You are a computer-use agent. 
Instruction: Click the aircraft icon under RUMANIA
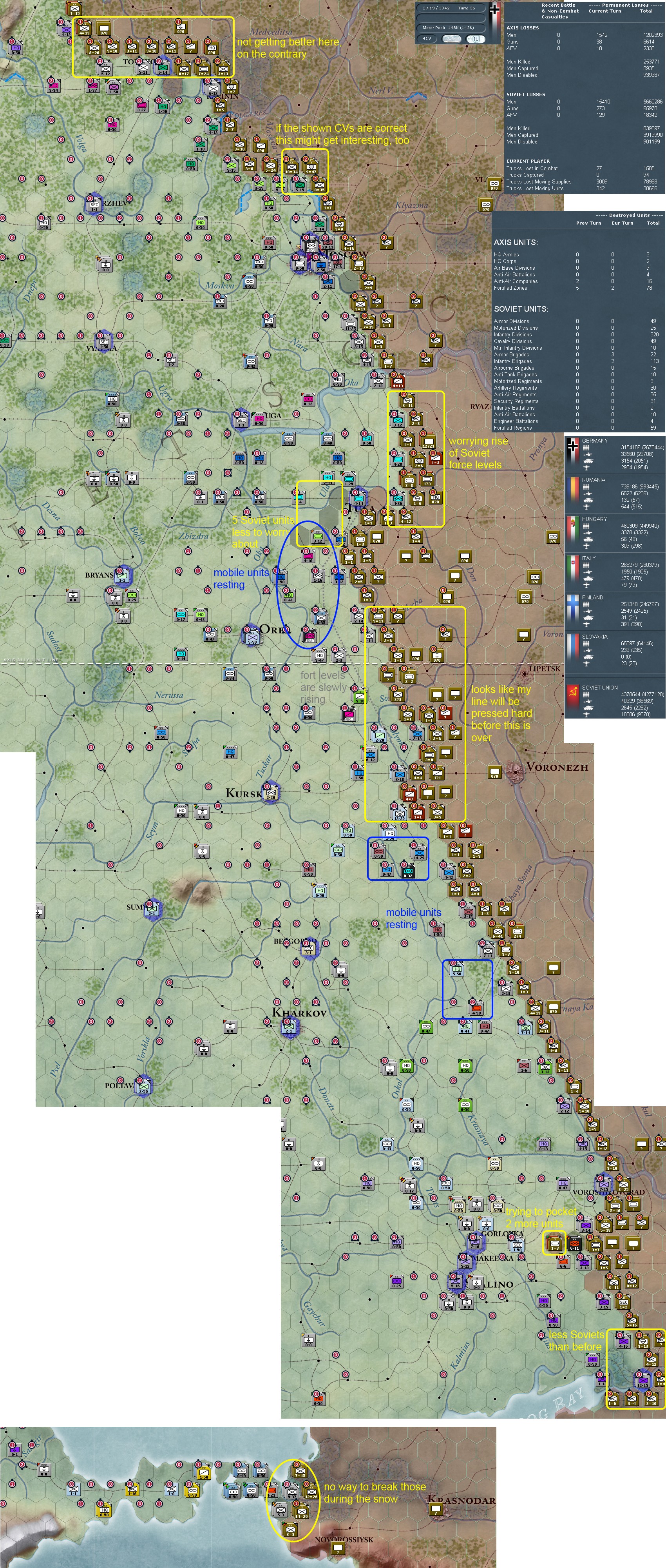[x=587, y=507]
